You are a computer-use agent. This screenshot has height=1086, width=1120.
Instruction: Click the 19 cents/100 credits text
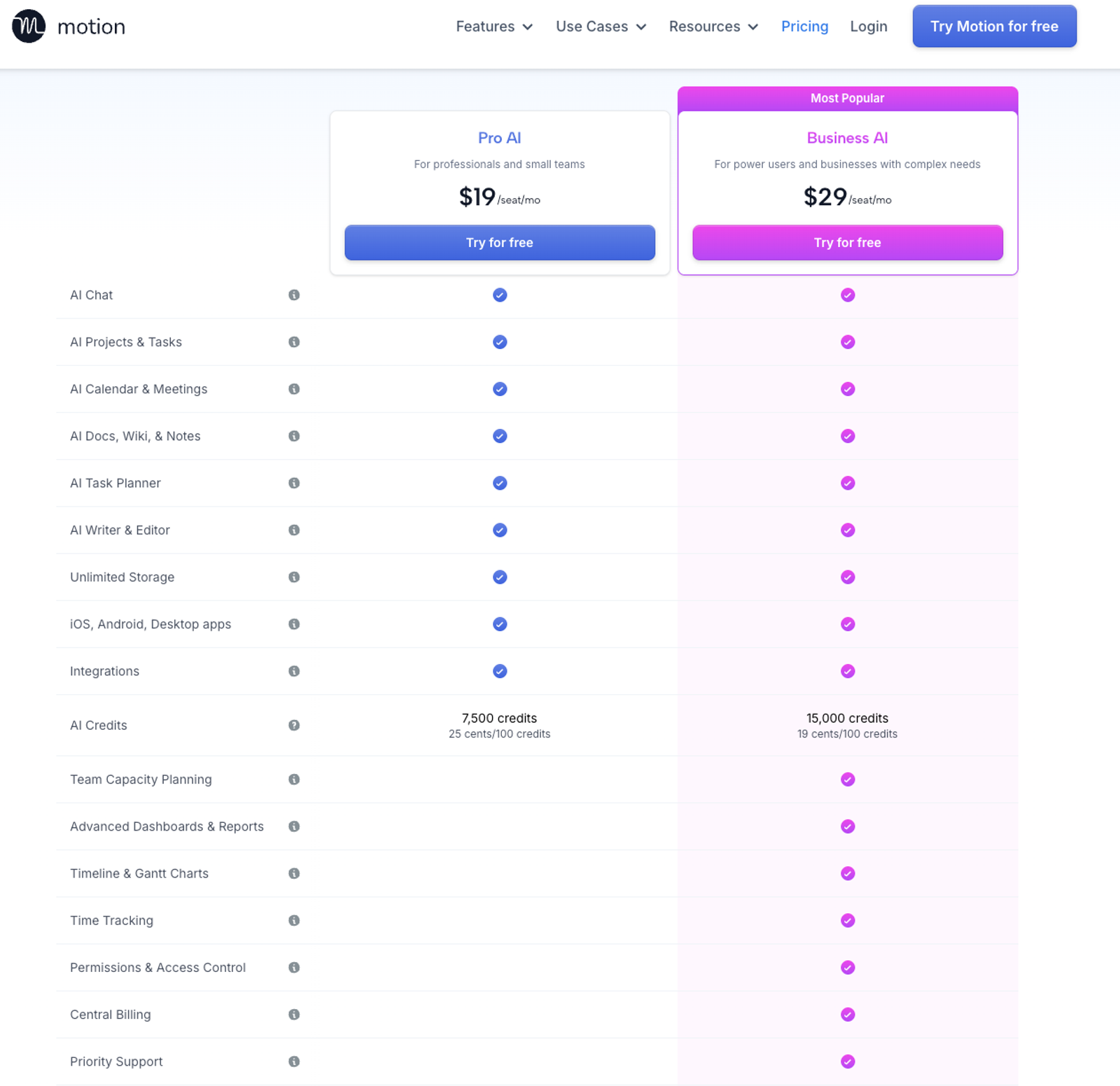tap(848, 734)
